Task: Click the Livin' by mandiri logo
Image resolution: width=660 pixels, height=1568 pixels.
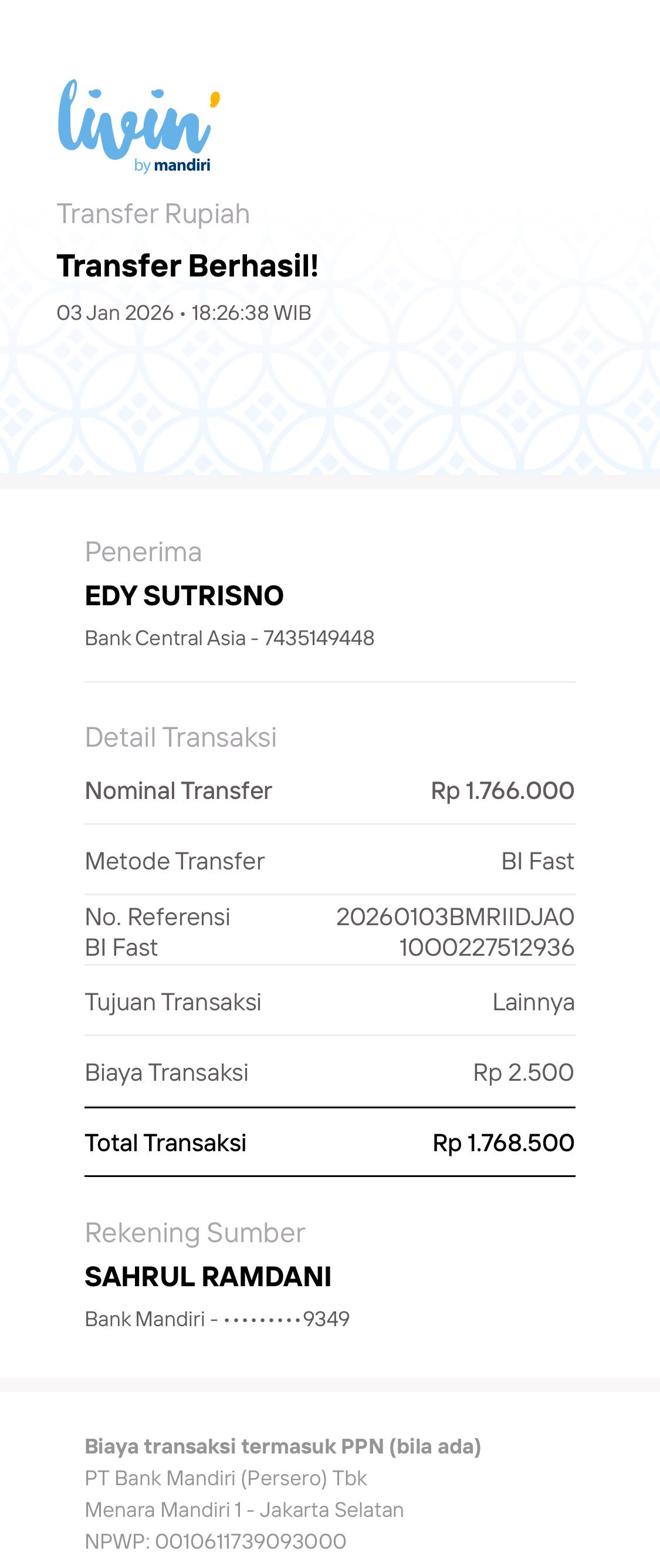Action: coord(138,126)
